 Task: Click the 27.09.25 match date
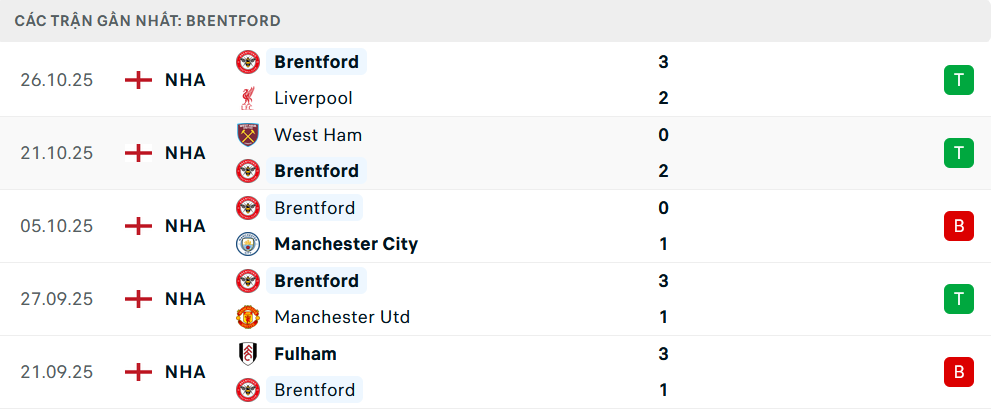tap(56, 299)
